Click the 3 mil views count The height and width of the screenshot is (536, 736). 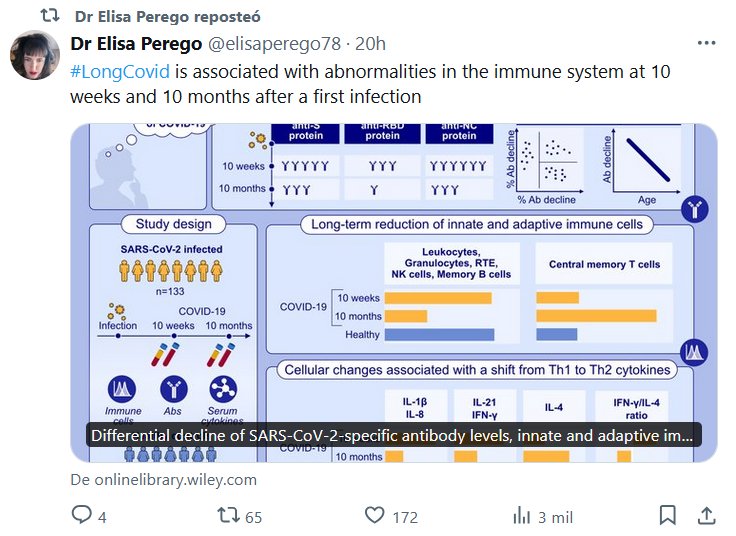pyautogui.click(x=555, y=517)
